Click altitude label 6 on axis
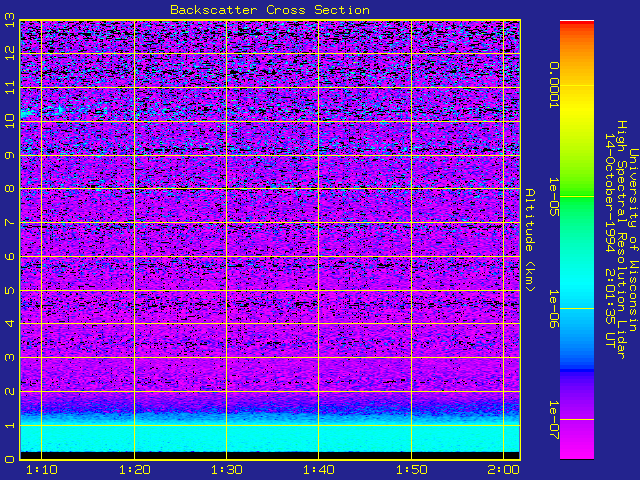640x480 pixels. [x=9, y=256]
